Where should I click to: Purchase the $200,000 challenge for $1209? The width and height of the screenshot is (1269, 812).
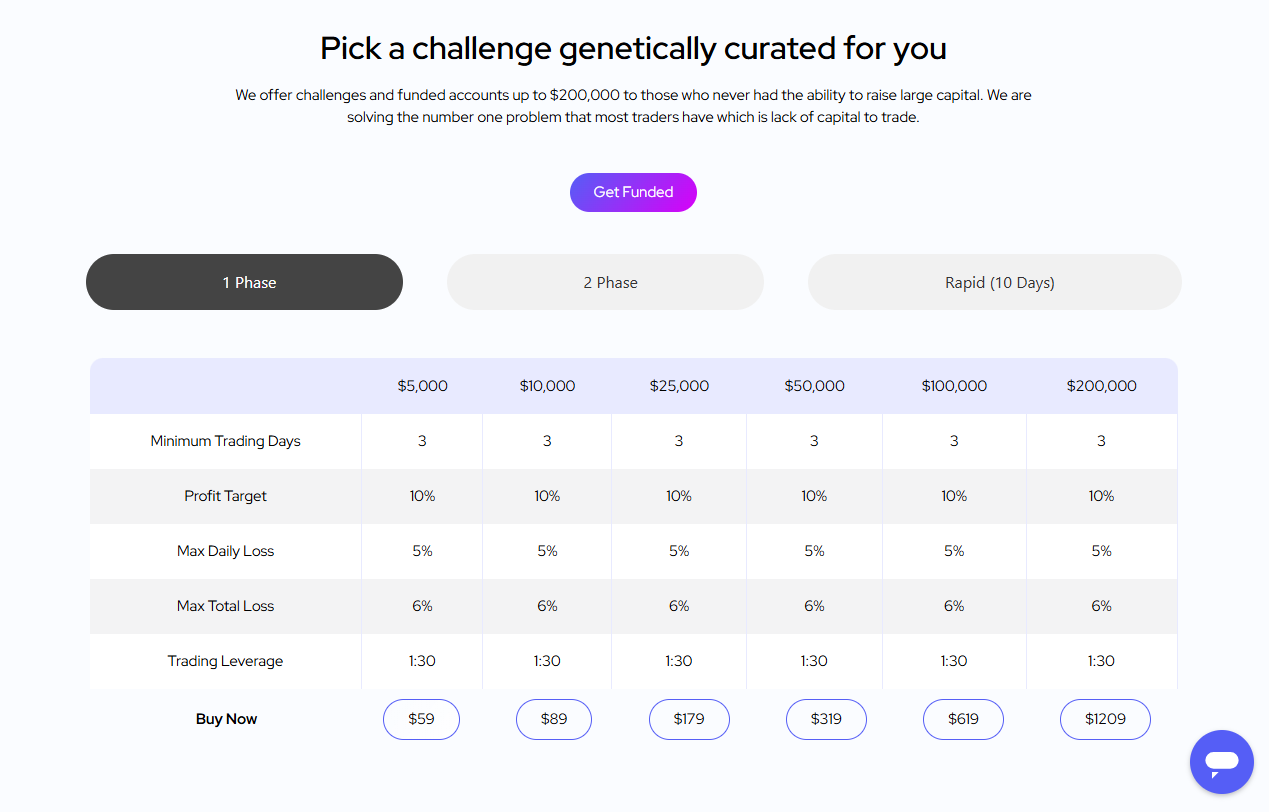point(1105,719)
